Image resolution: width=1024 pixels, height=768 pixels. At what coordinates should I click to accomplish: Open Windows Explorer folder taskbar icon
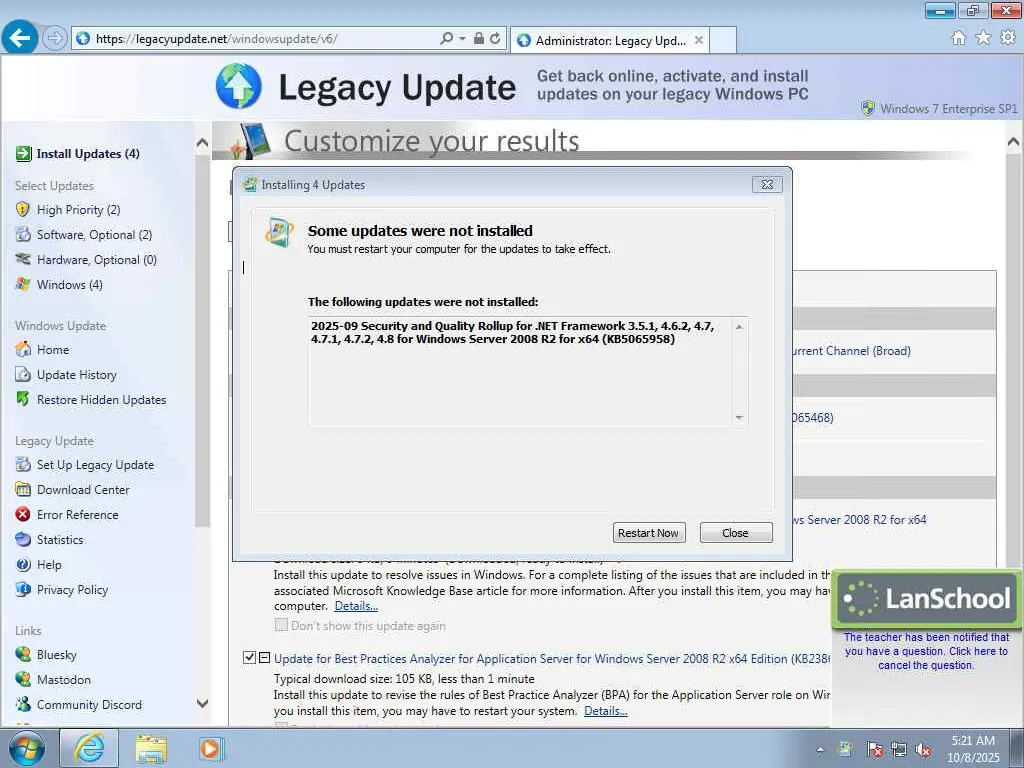click(151, 748)
